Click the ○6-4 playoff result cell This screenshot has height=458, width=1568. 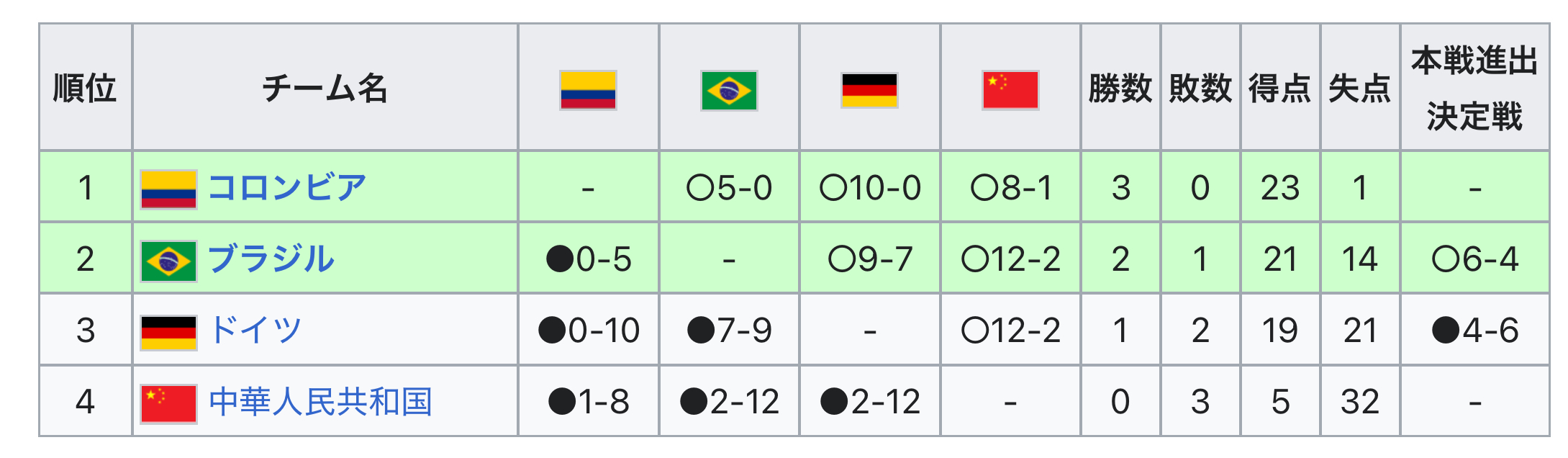pyautogui.click(x=1474, y=259)
